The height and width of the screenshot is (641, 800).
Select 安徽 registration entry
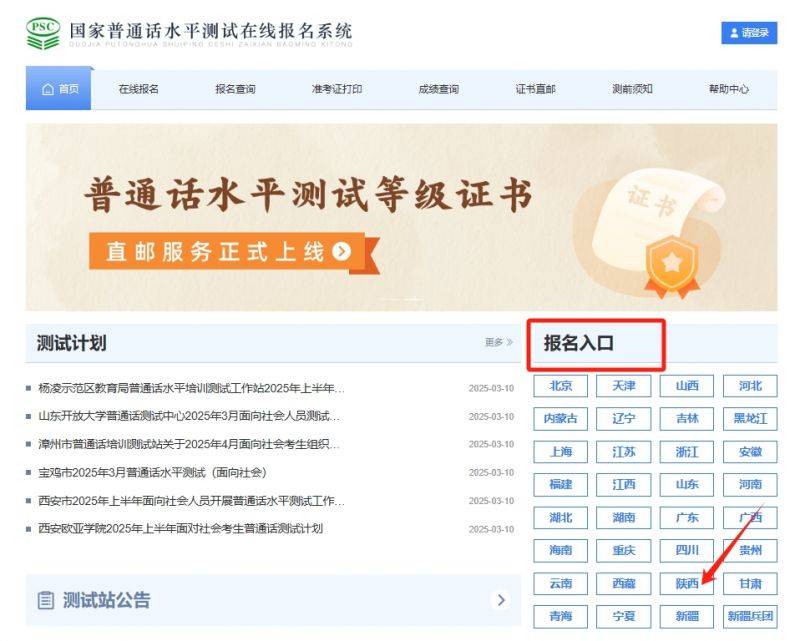750,452
